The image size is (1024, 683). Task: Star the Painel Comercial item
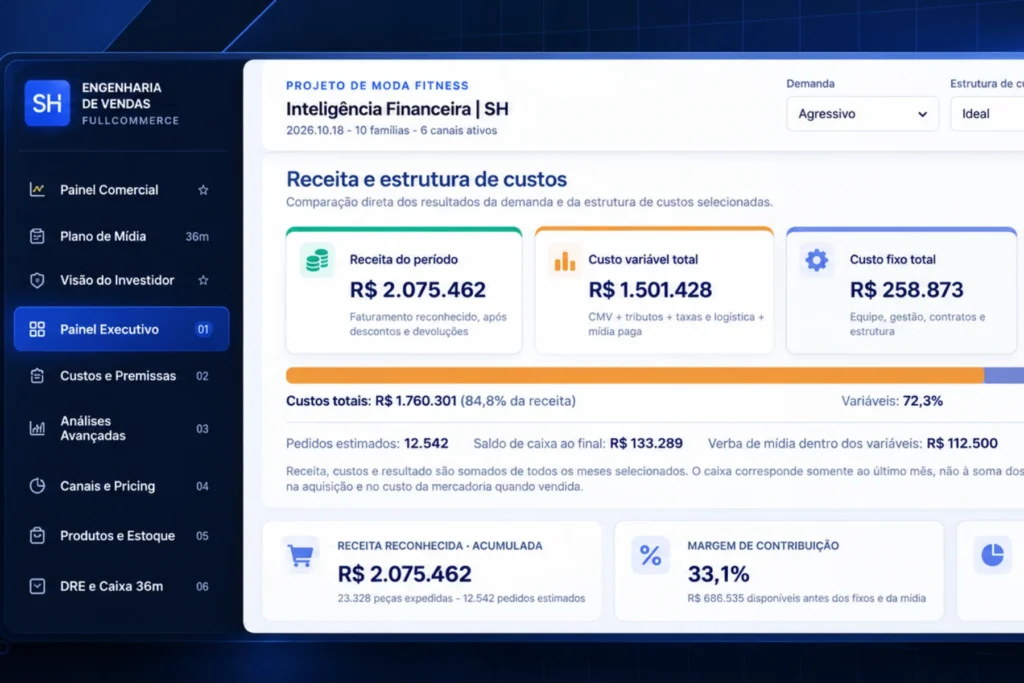[x=203, y=190]
